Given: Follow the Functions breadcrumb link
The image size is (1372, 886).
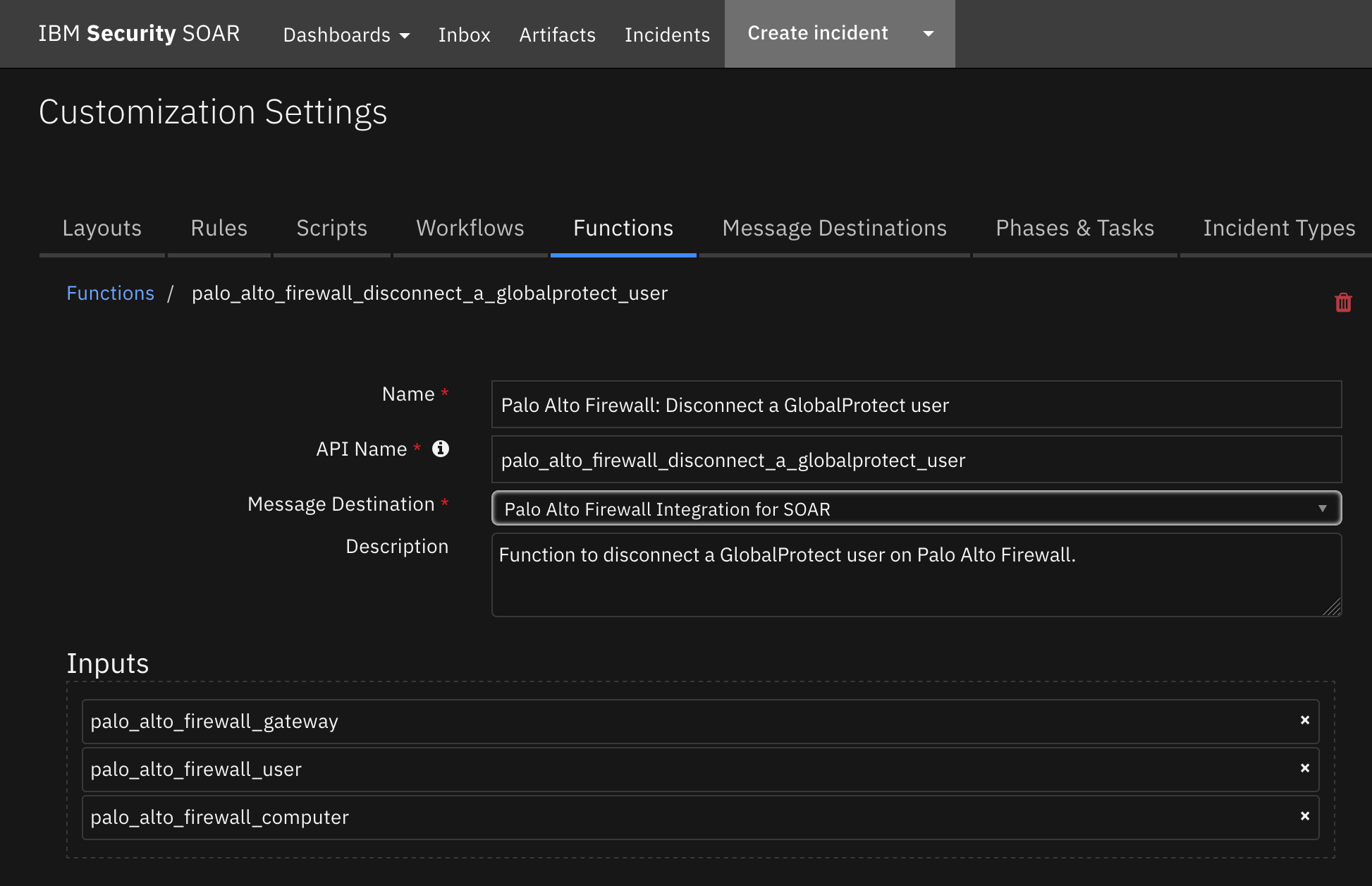Looking at the screenshot, I should (110, 293).
